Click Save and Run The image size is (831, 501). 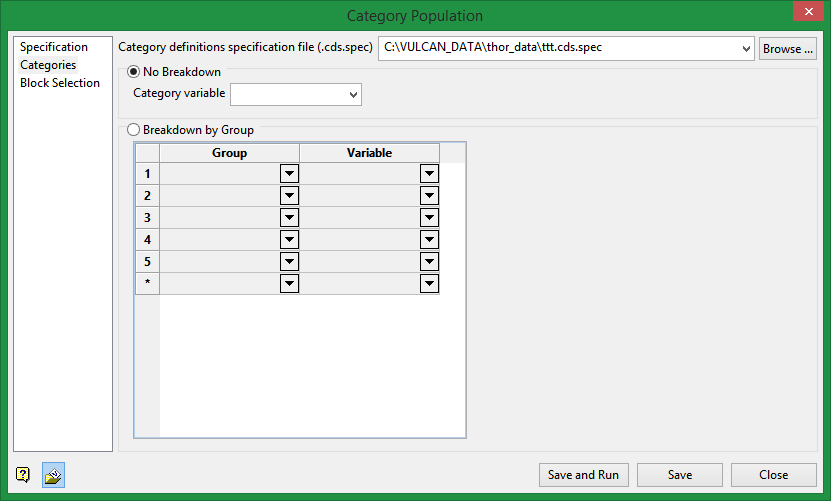(x=584, y=475)
